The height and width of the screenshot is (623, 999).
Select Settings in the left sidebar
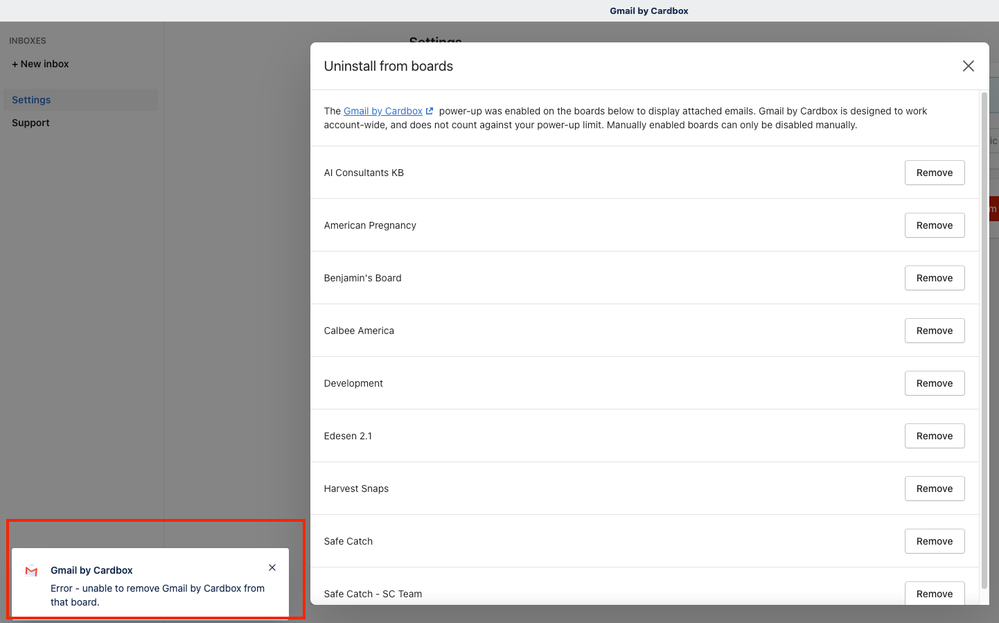(x=80, y=100)
